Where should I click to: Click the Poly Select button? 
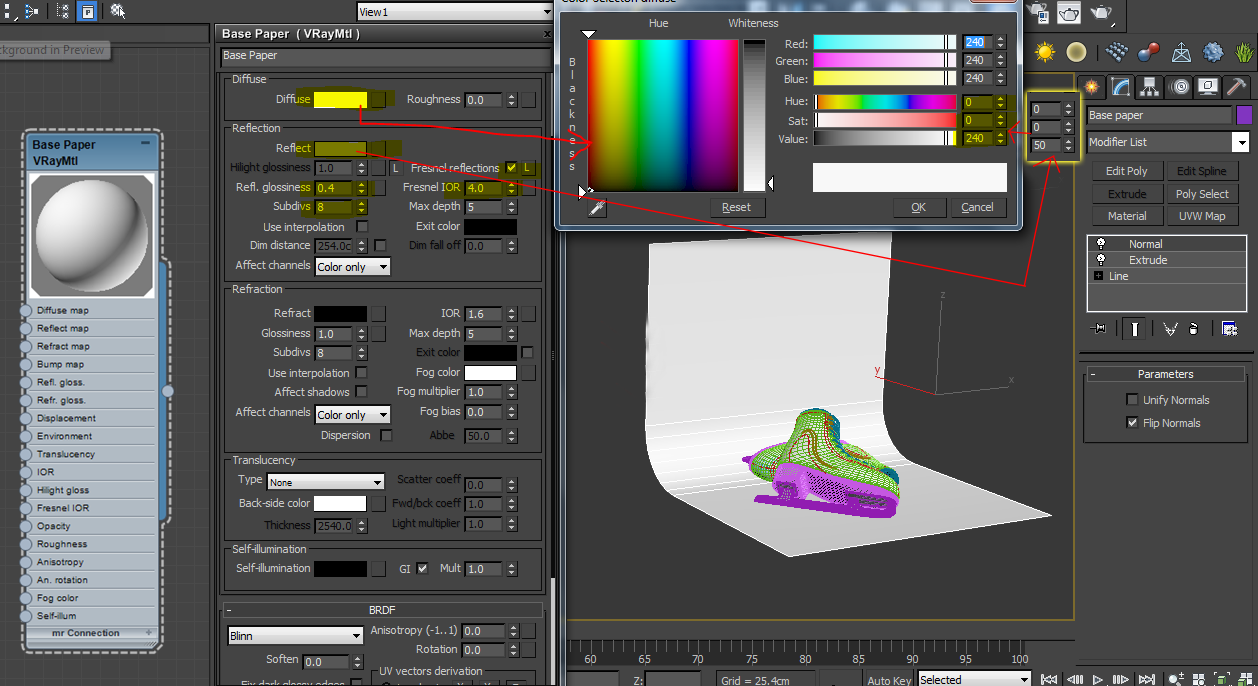(1201, 194)
